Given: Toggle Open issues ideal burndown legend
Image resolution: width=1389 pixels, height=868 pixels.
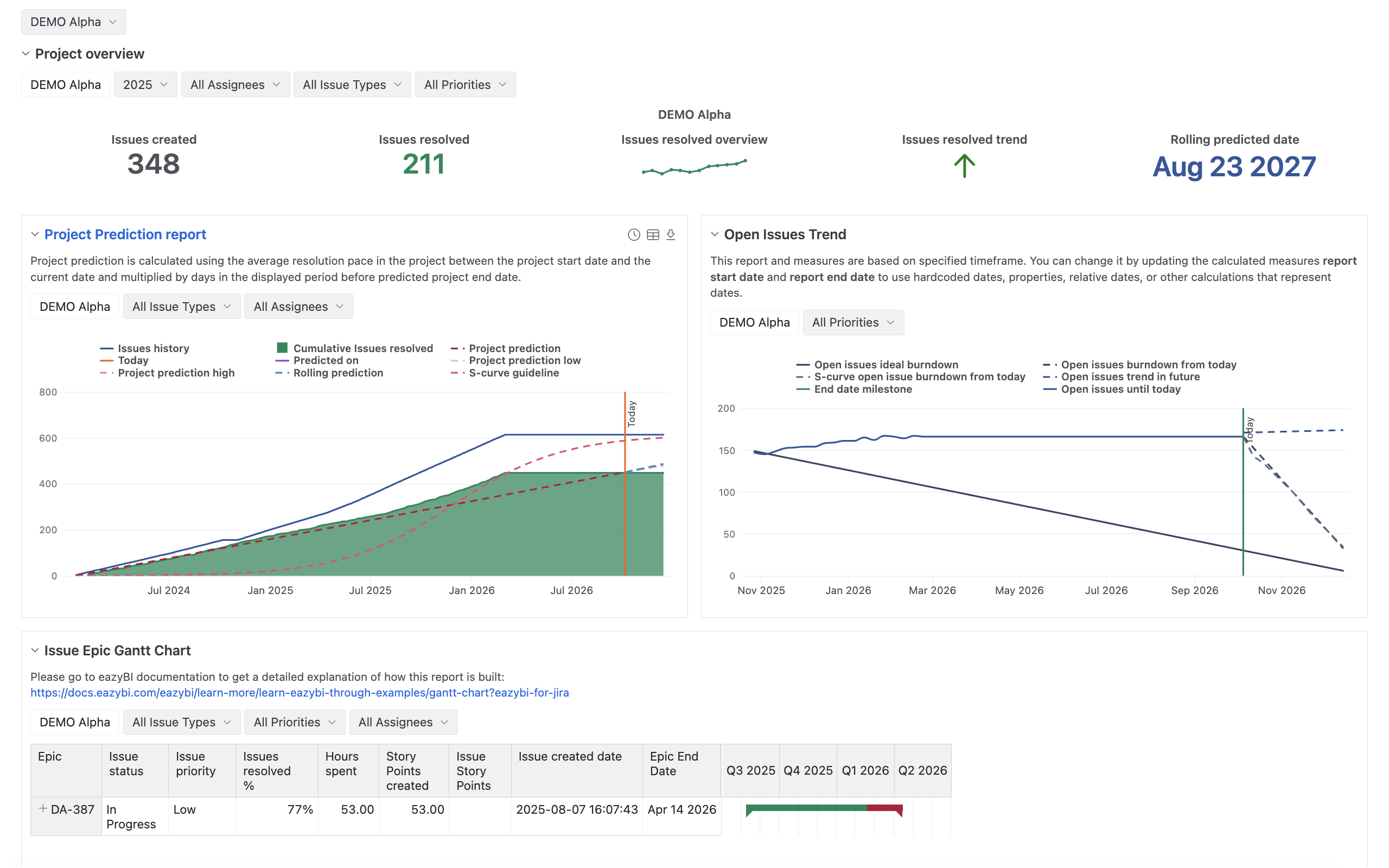Looking at the screenshot, I should point(877,365).
